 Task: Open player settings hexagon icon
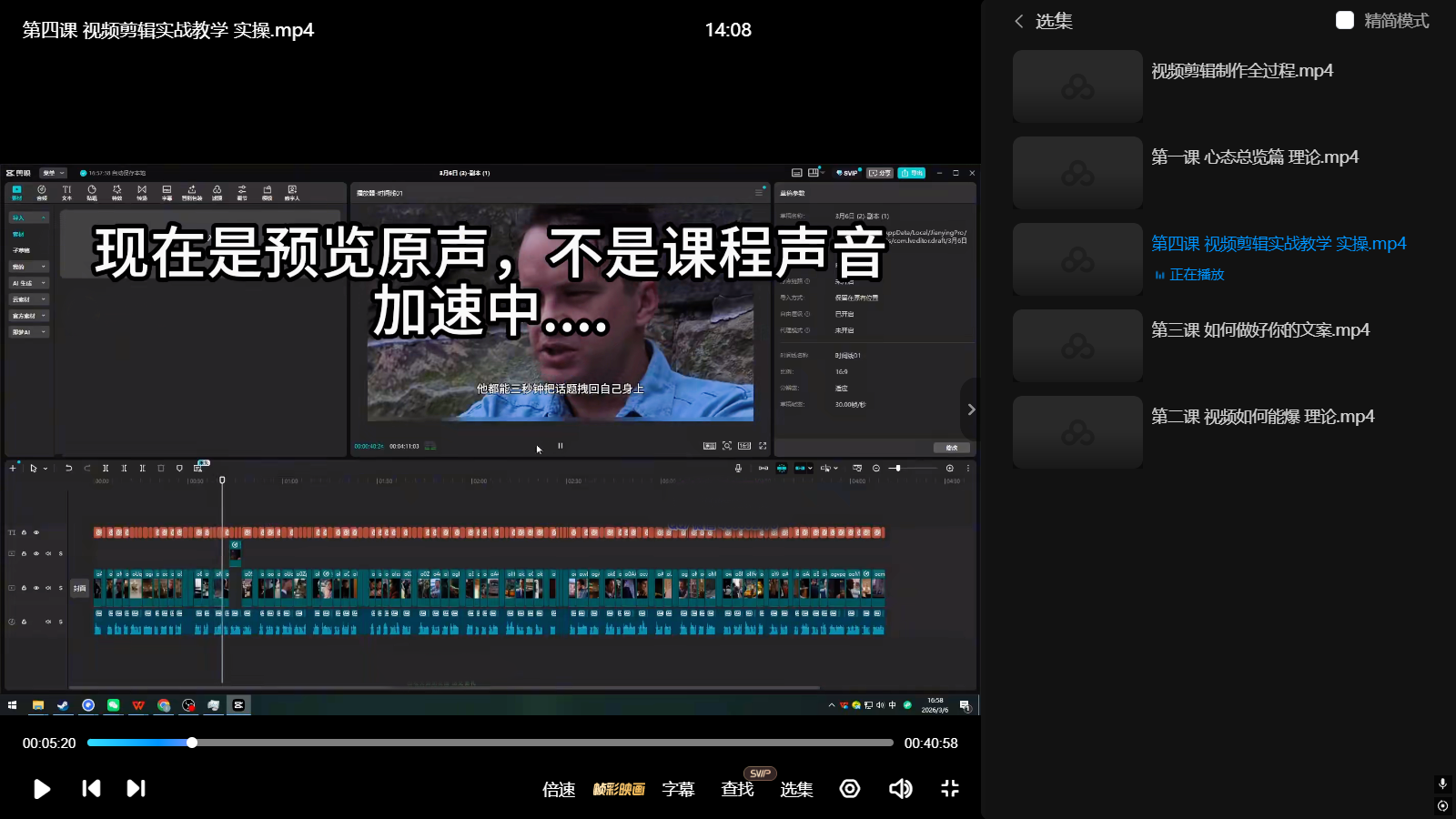[x=850, y=788]
